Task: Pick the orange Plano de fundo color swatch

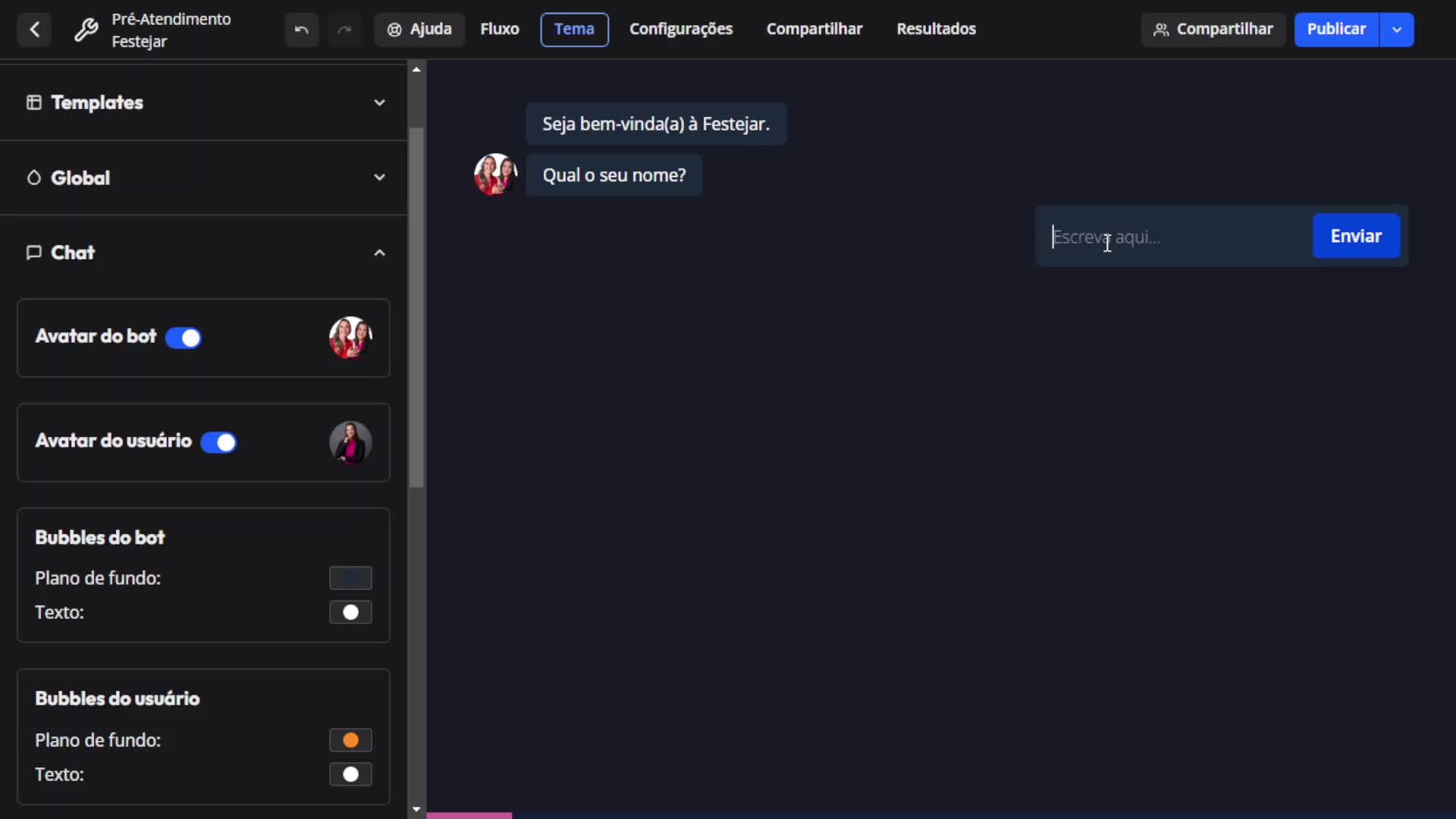Action: point(350,739)
